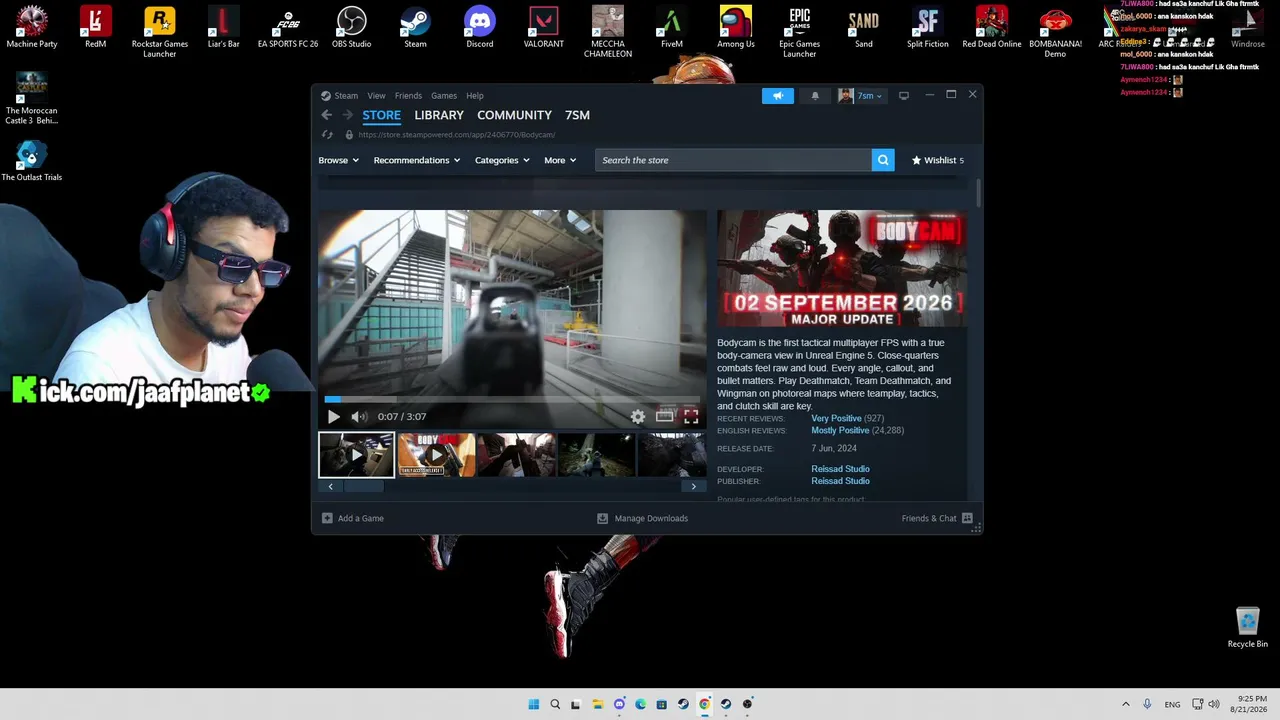The height and width of the screenshot is (720, 1280).
Task: Open the EA SPORTS FC 26 shortcut
Action: 288,27
